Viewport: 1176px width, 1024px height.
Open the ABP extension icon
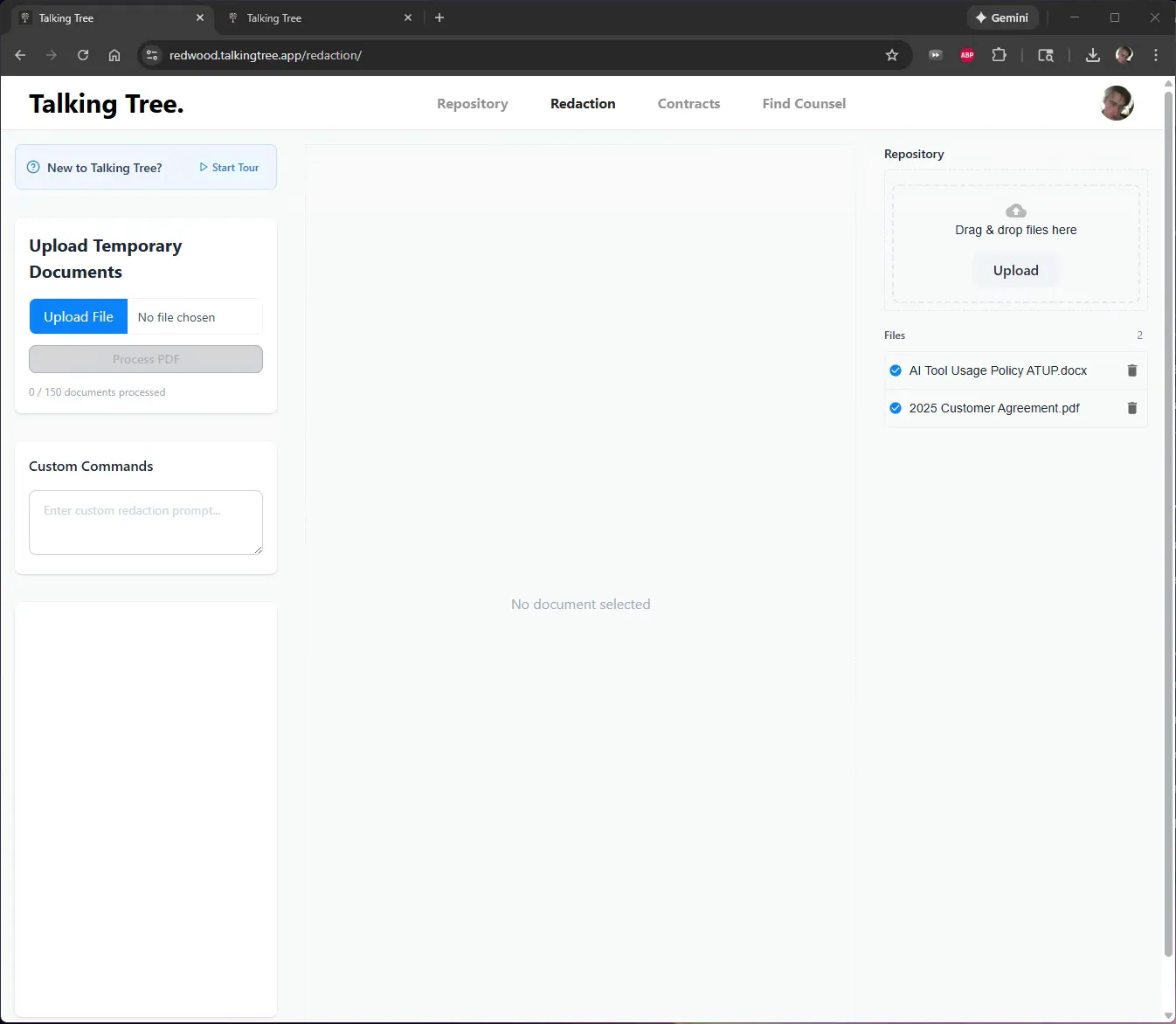pos(967,55)
